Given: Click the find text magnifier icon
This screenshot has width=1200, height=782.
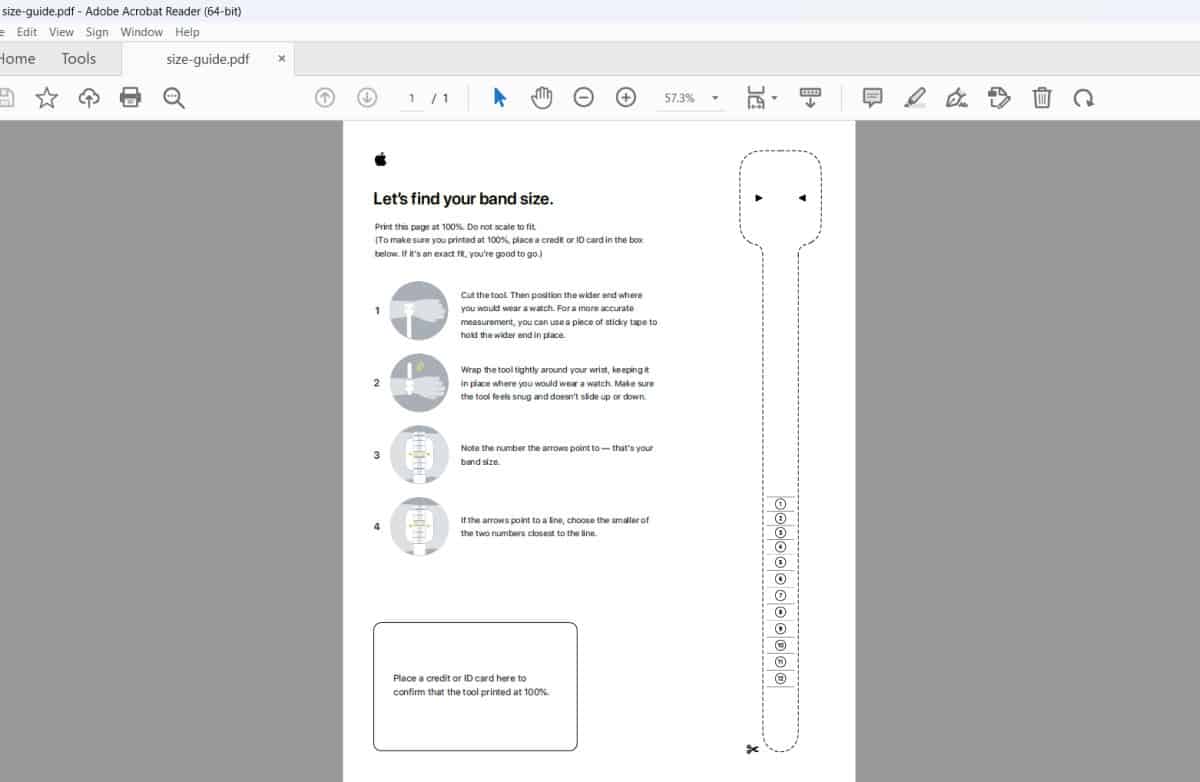Looking at the screenshot, I should (174, 98).
